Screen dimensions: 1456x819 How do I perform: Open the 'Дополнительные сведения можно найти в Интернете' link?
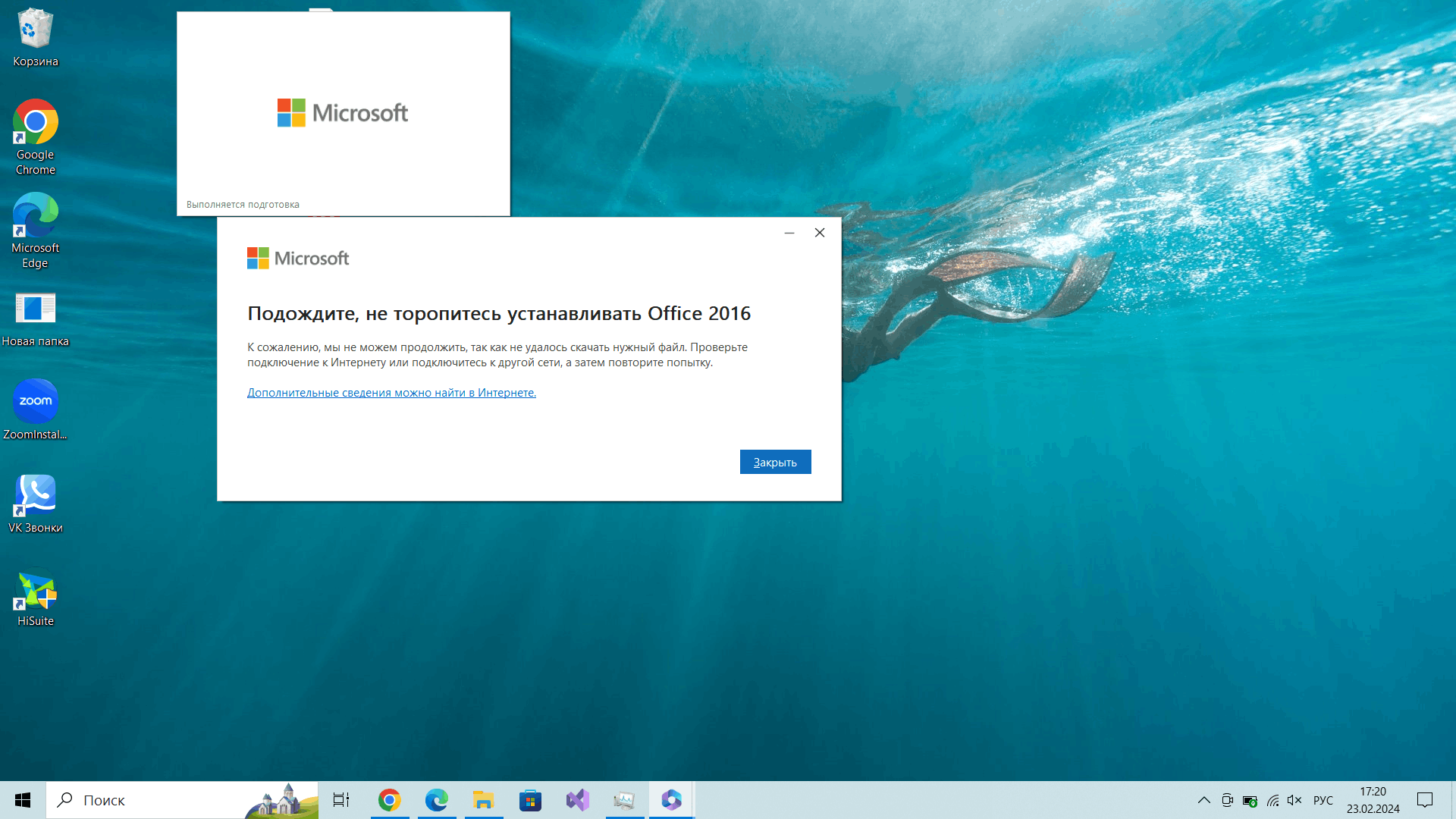pyautogui.click(x=391, y=392)
